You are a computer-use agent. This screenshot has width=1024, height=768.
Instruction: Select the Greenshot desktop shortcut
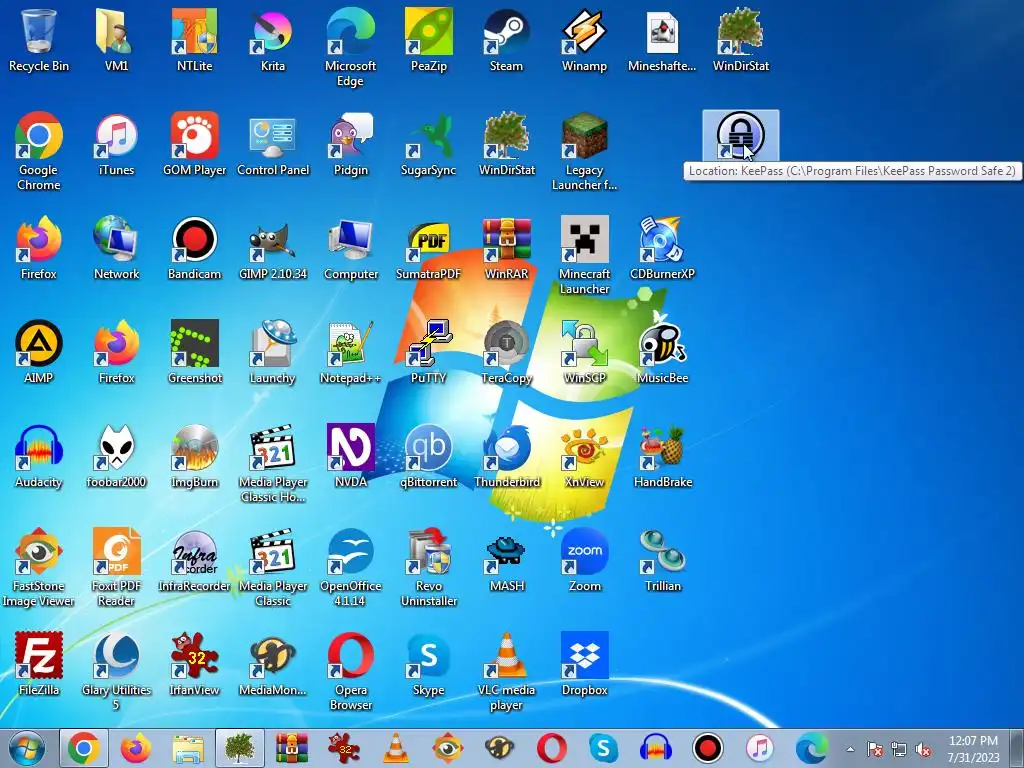pos(194,352)
